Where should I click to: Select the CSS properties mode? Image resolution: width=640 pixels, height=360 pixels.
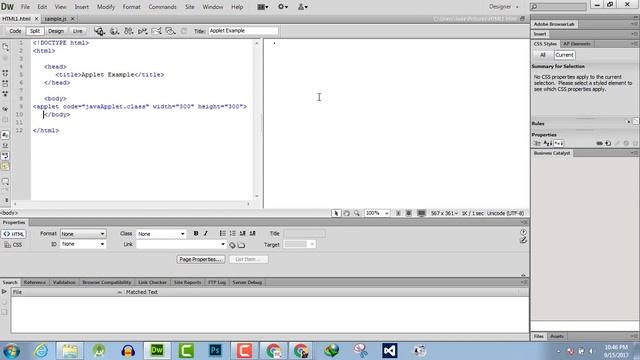tap(13, 245)
